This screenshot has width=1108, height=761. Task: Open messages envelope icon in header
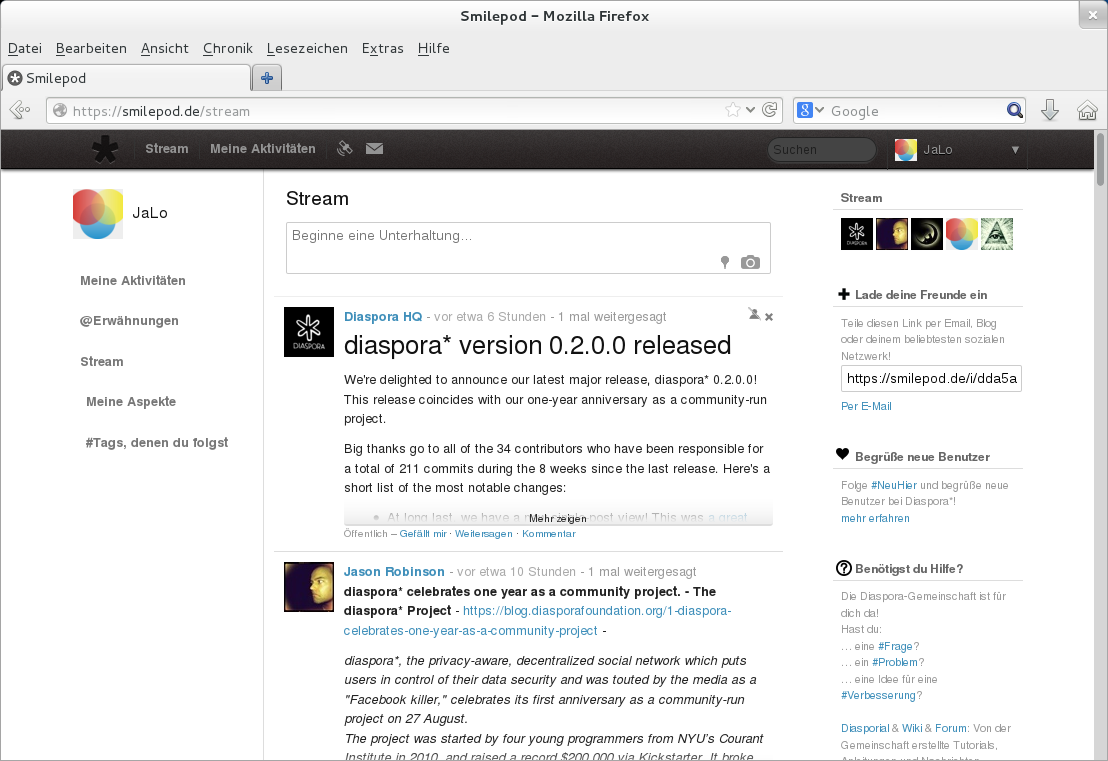tap(374, 149)
